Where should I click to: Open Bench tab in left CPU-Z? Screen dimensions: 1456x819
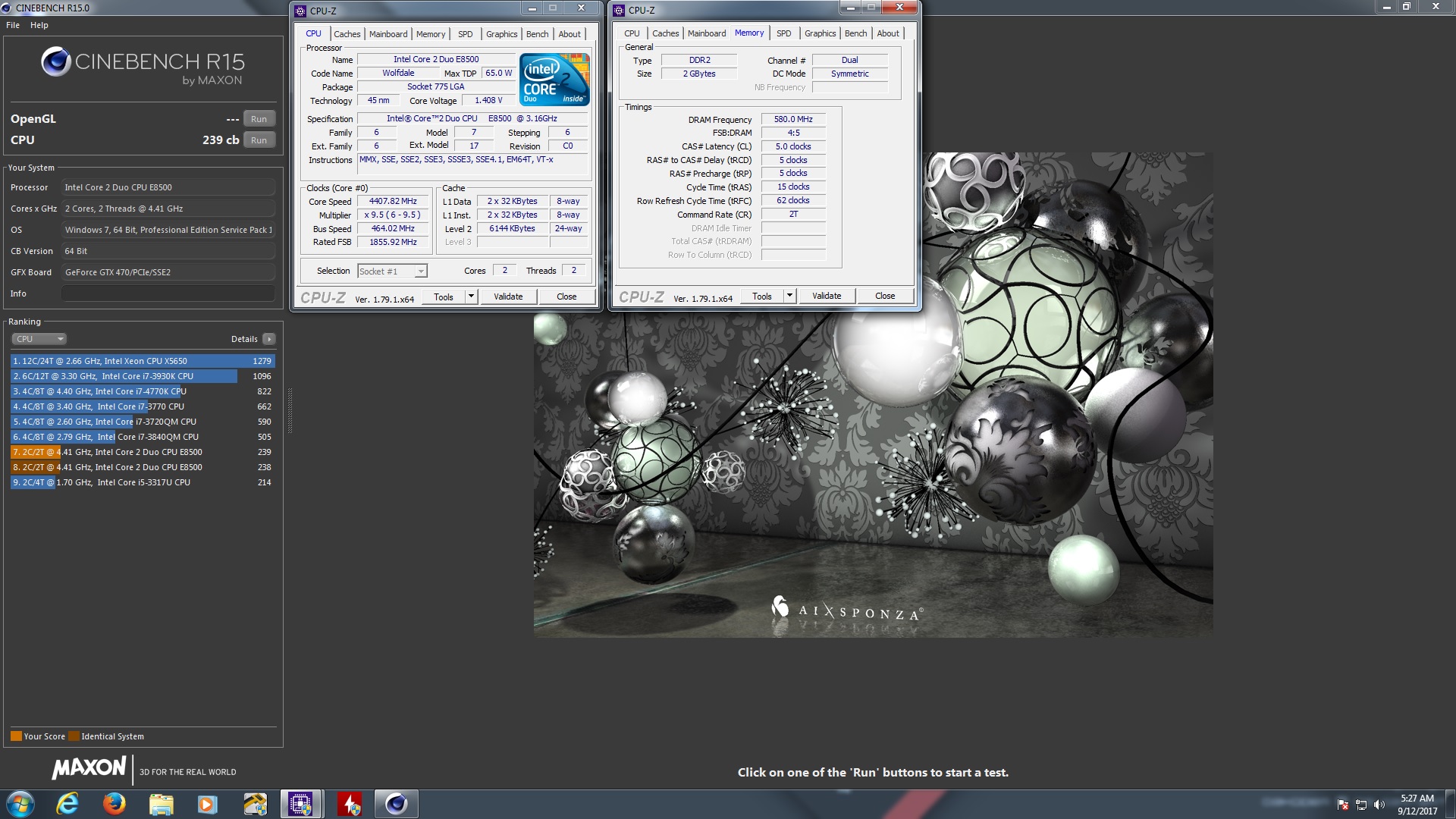(x=537, y=34)
